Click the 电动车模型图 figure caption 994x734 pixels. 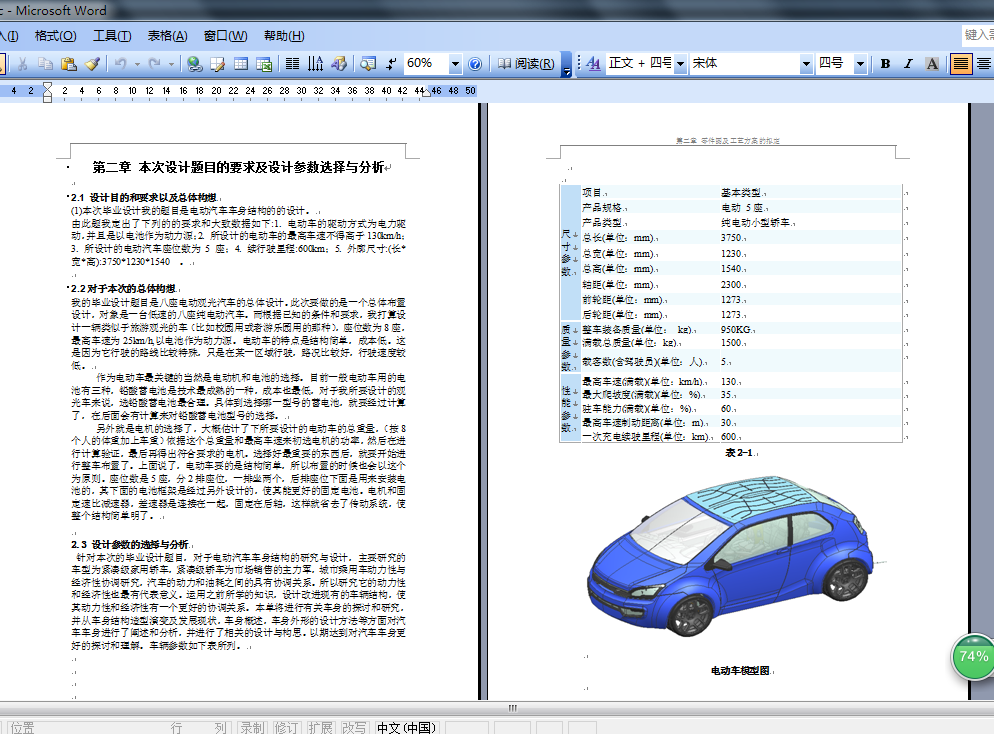point(740,671)
